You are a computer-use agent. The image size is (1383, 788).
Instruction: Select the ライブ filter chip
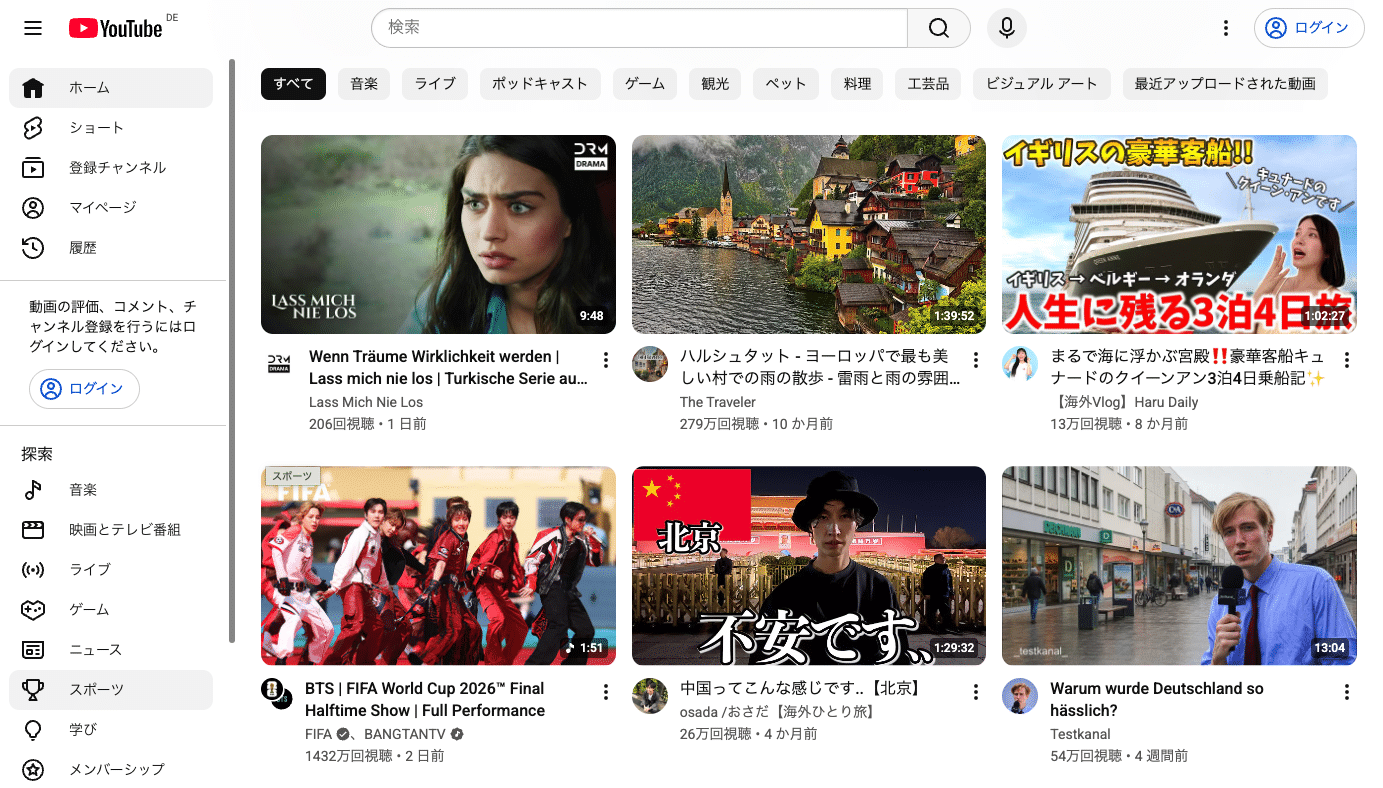(435, 84)
